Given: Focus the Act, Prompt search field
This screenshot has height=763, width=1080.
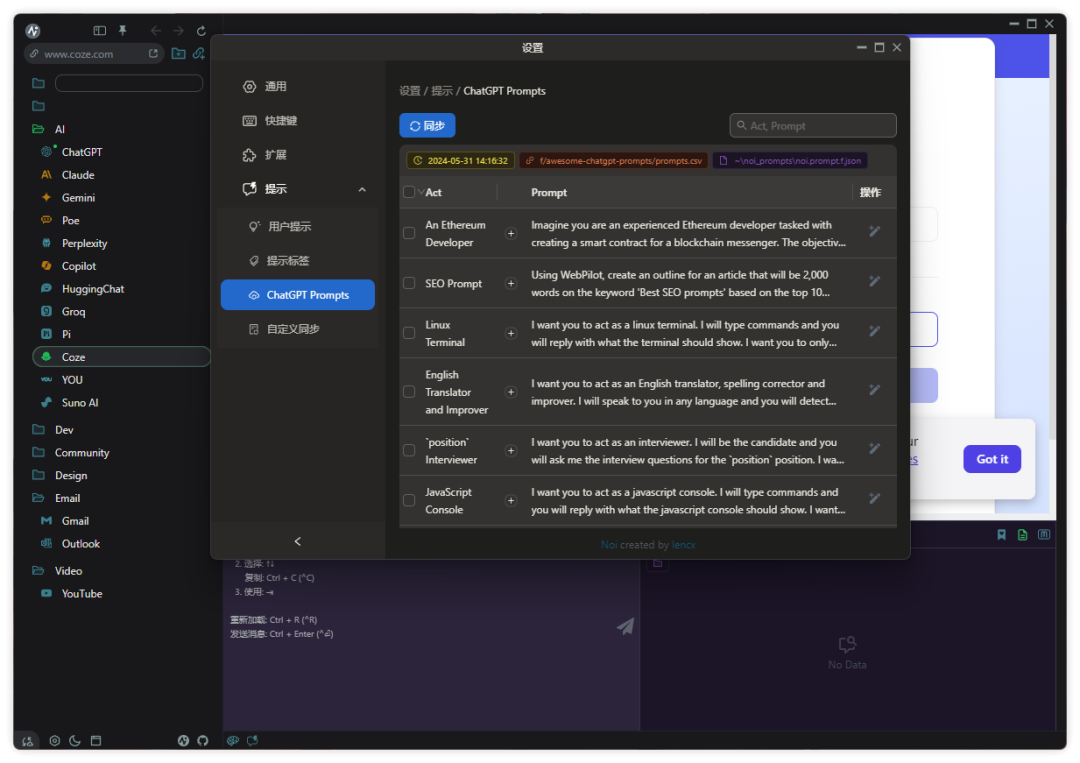Looking at the screenshot, I should click(x=813, y=125).
